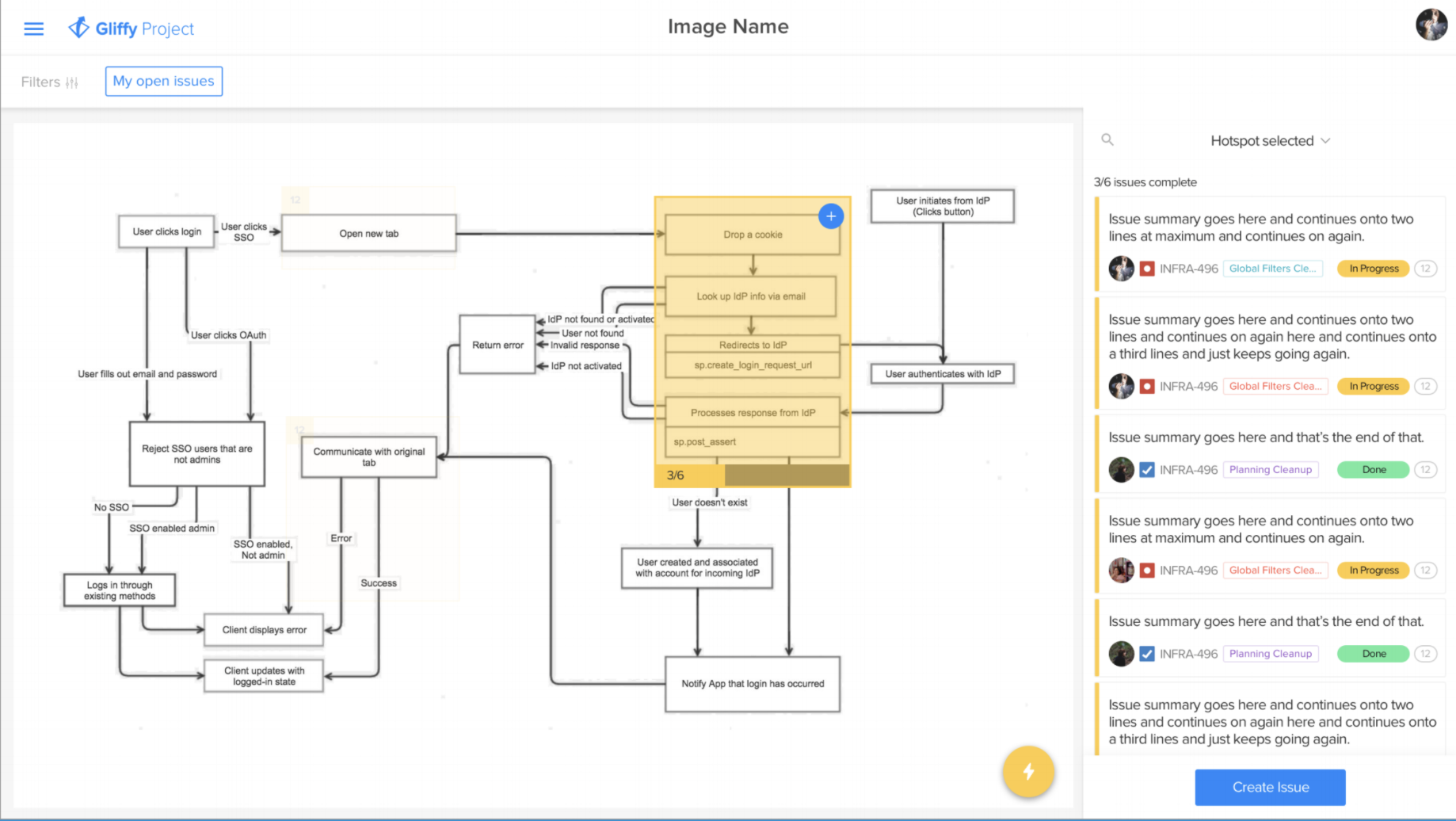Open In Progress status on first issue

click(1374, 269)
